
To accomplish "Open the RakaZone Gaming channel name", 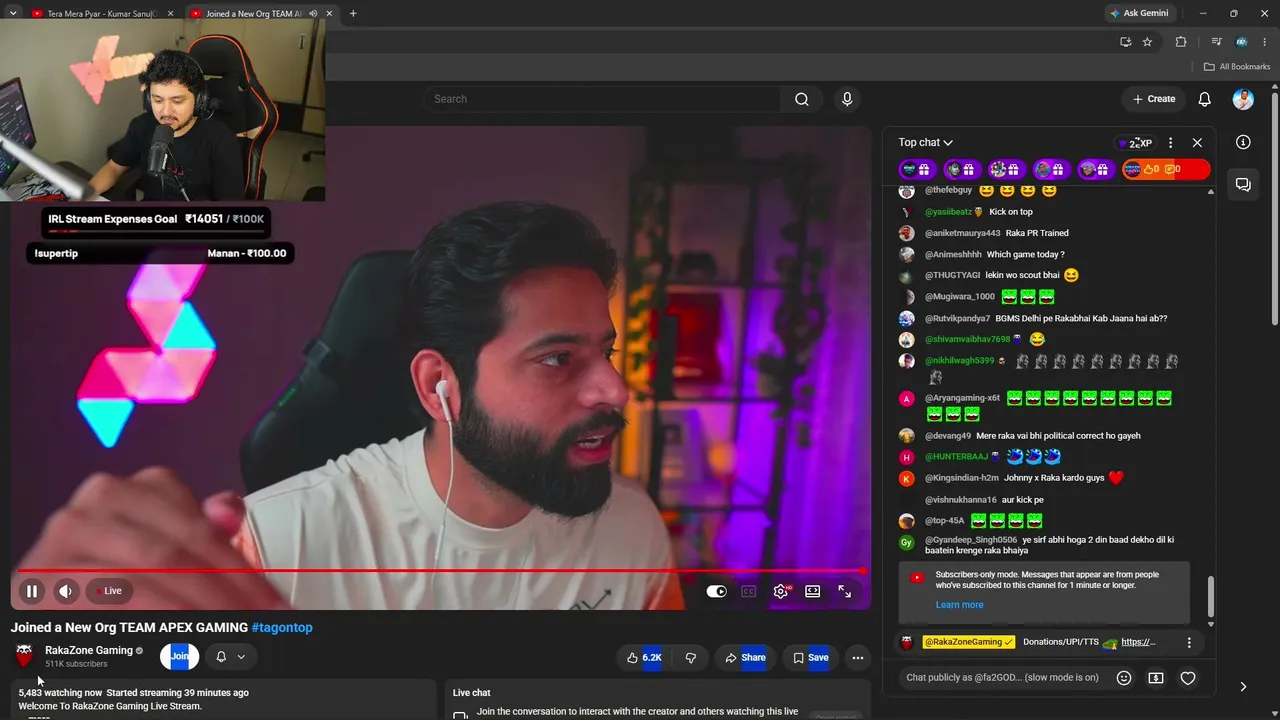I will click(x=89, y=650).
